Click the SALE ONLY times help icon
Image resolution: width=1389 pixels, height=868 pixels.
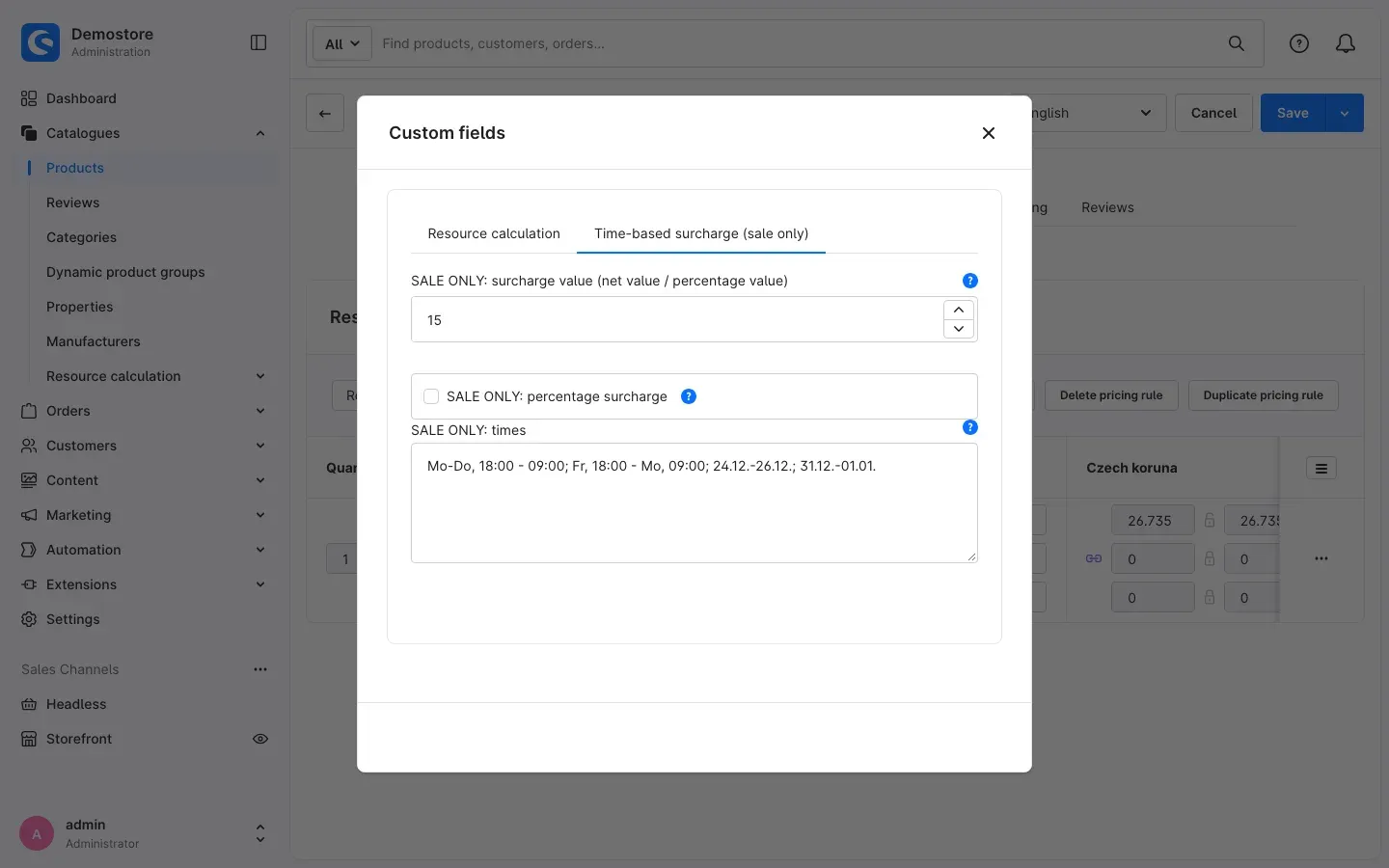coord(970,427)
